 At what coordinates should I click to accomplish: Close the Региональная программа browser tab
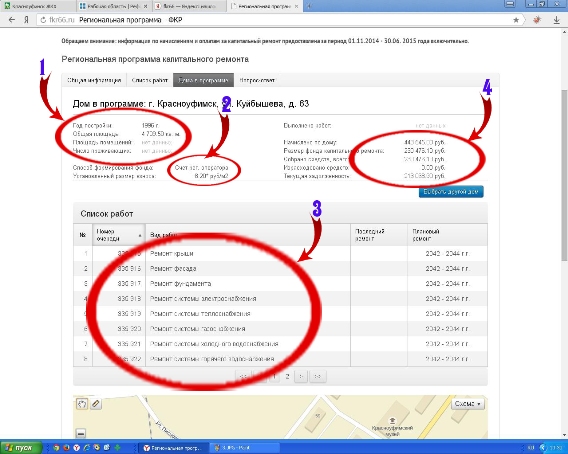296,6
